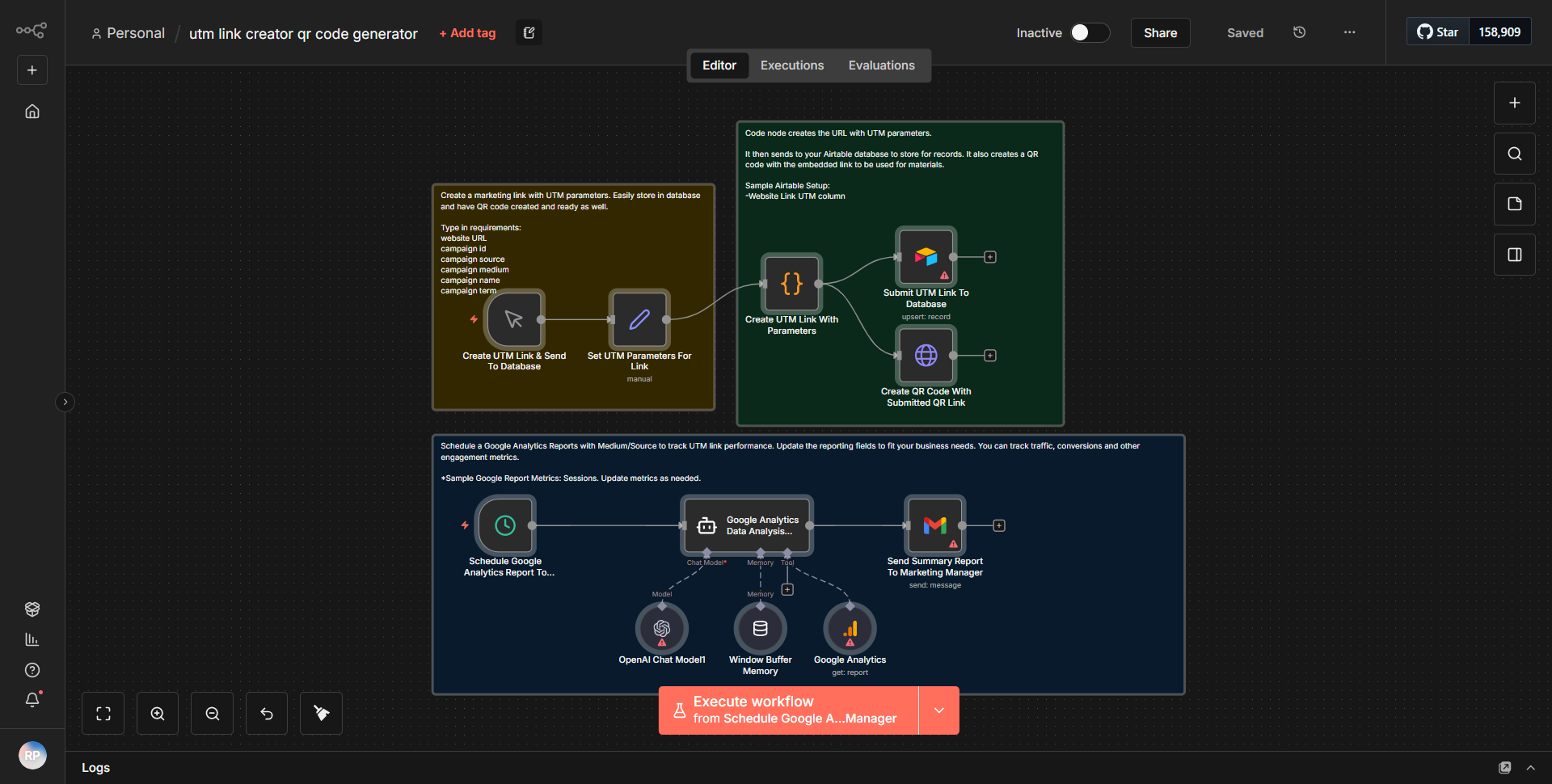
Task: Open the three-dot workflow options menu
Action: click(x=1349, y=32)
